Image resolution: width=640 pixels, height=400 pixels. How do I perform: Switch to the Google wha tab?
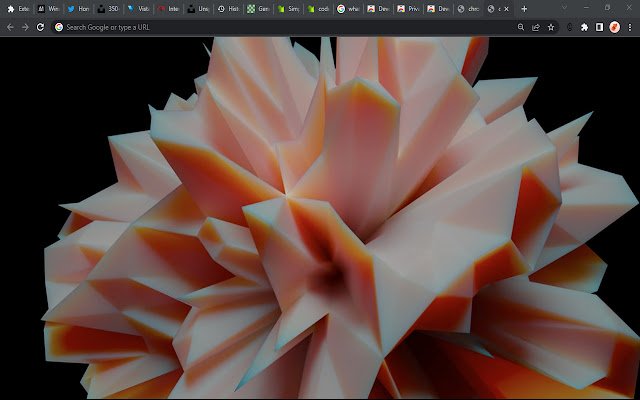[x=349, y=9]
